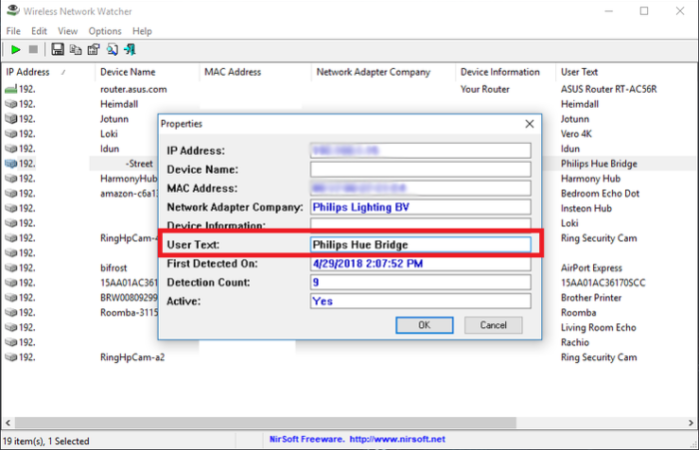Click the device icon in Vero 4K row
Viewport: 699px width, 450px height.
11,134
